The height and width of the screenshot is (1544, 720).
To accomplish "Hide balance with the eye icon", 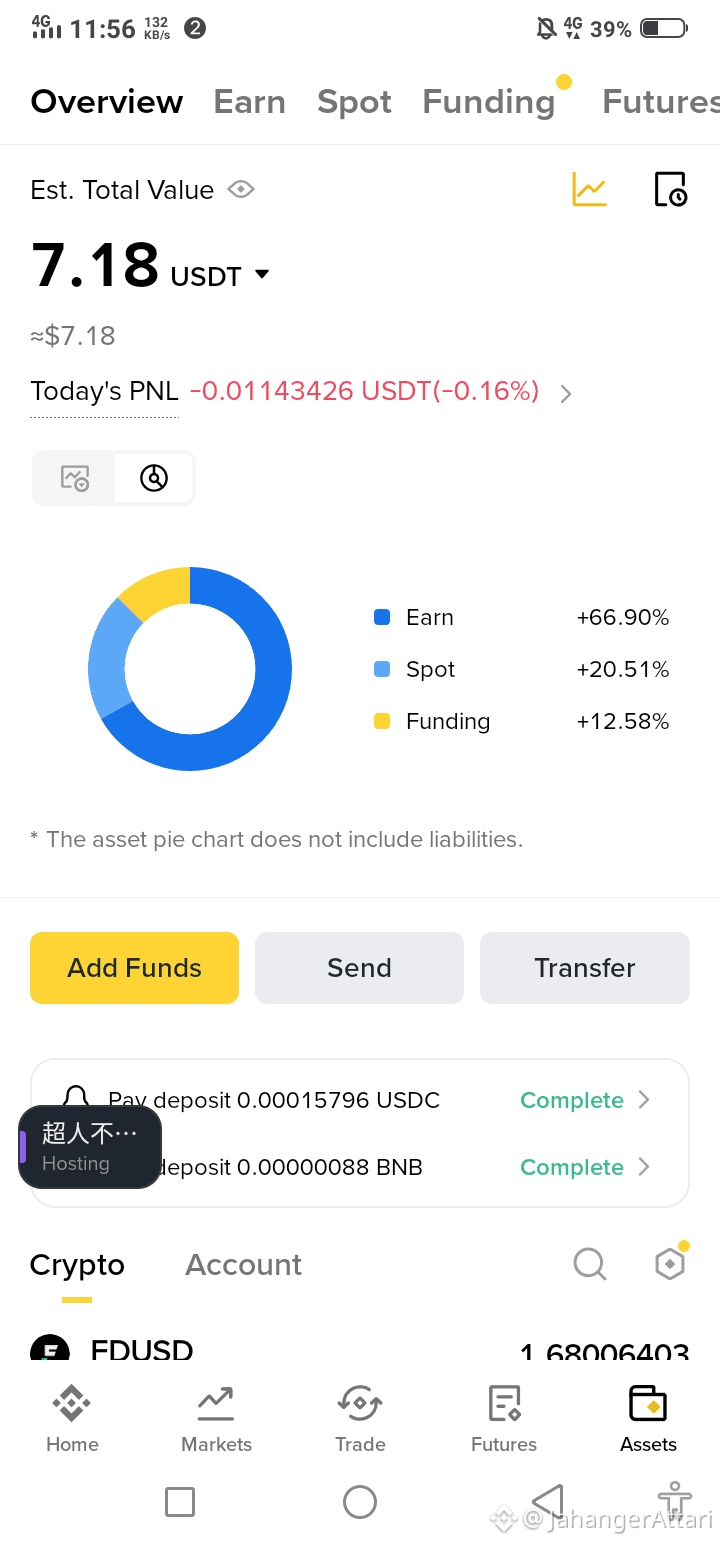I will coord(241,189).
